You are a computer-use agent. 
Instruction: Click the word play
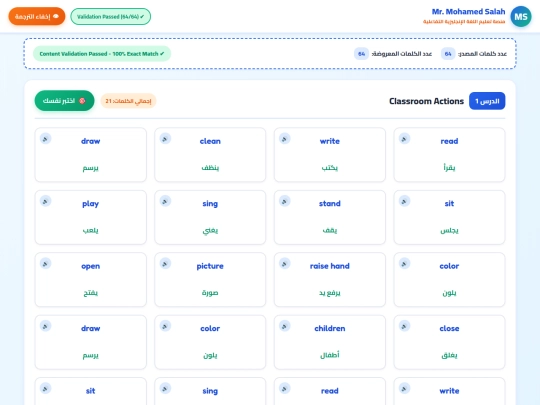[x=91, y=204]
